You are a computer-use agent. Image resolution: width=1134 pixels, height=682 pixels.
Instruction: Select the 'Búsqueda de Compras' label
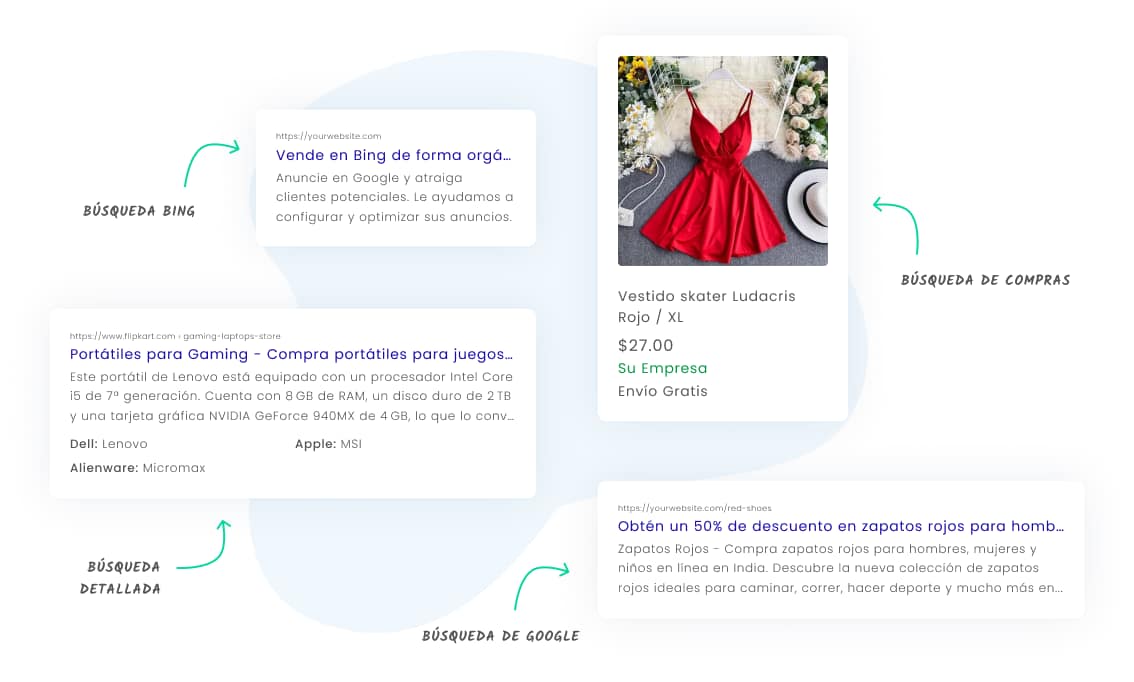pyautogui.click(x=985, y=280)
